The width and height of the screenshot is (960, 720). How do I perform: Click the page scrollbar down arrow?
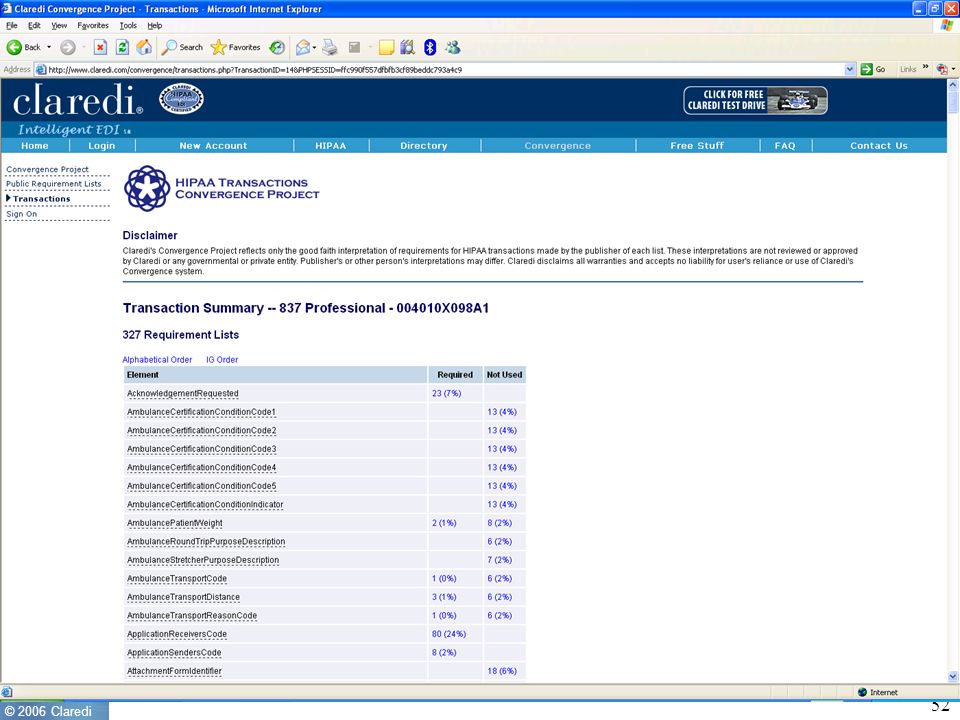(x=953, y=676)
